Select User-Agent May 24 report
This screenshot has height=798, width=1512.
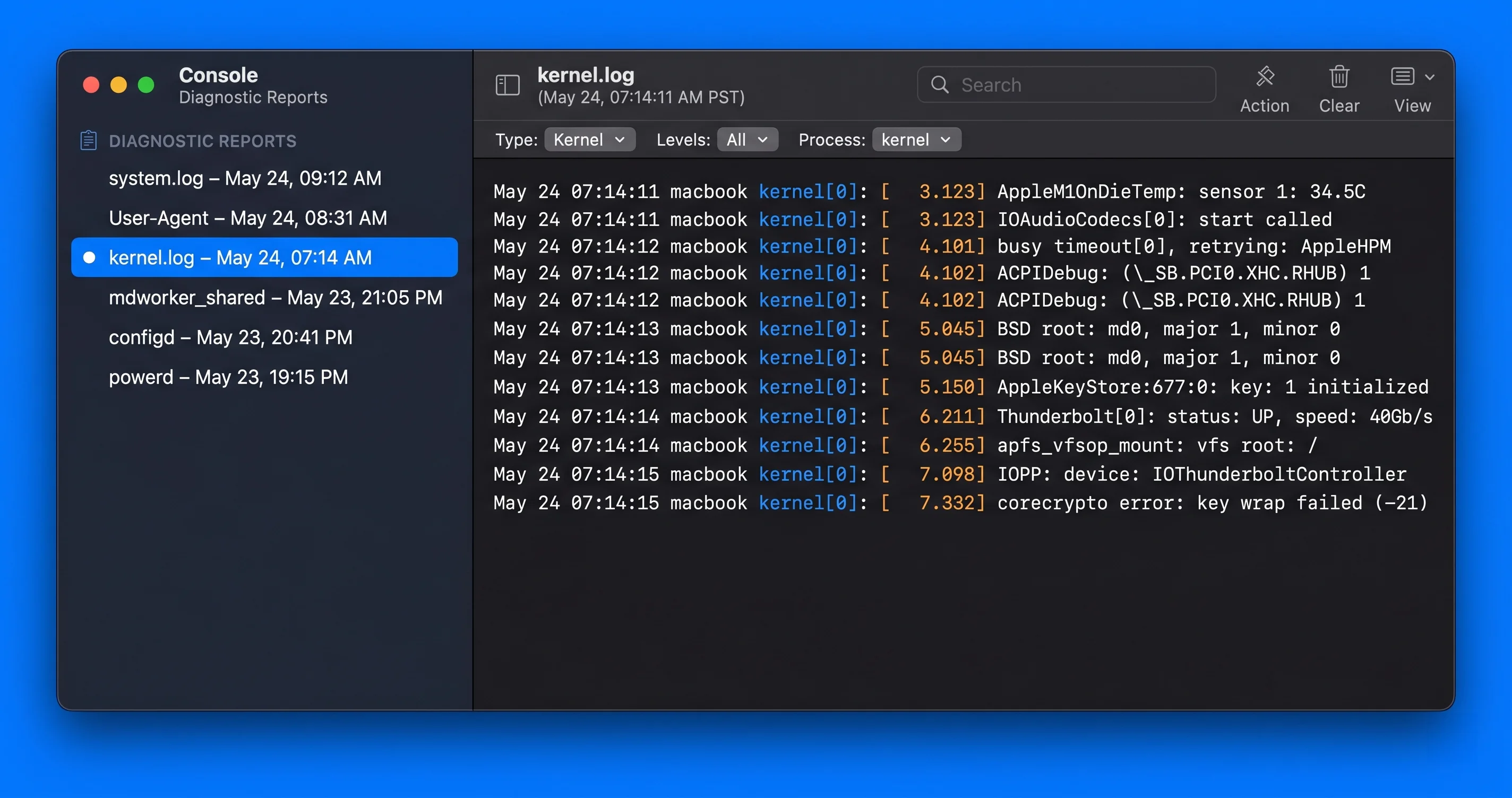tap(264, 218)
